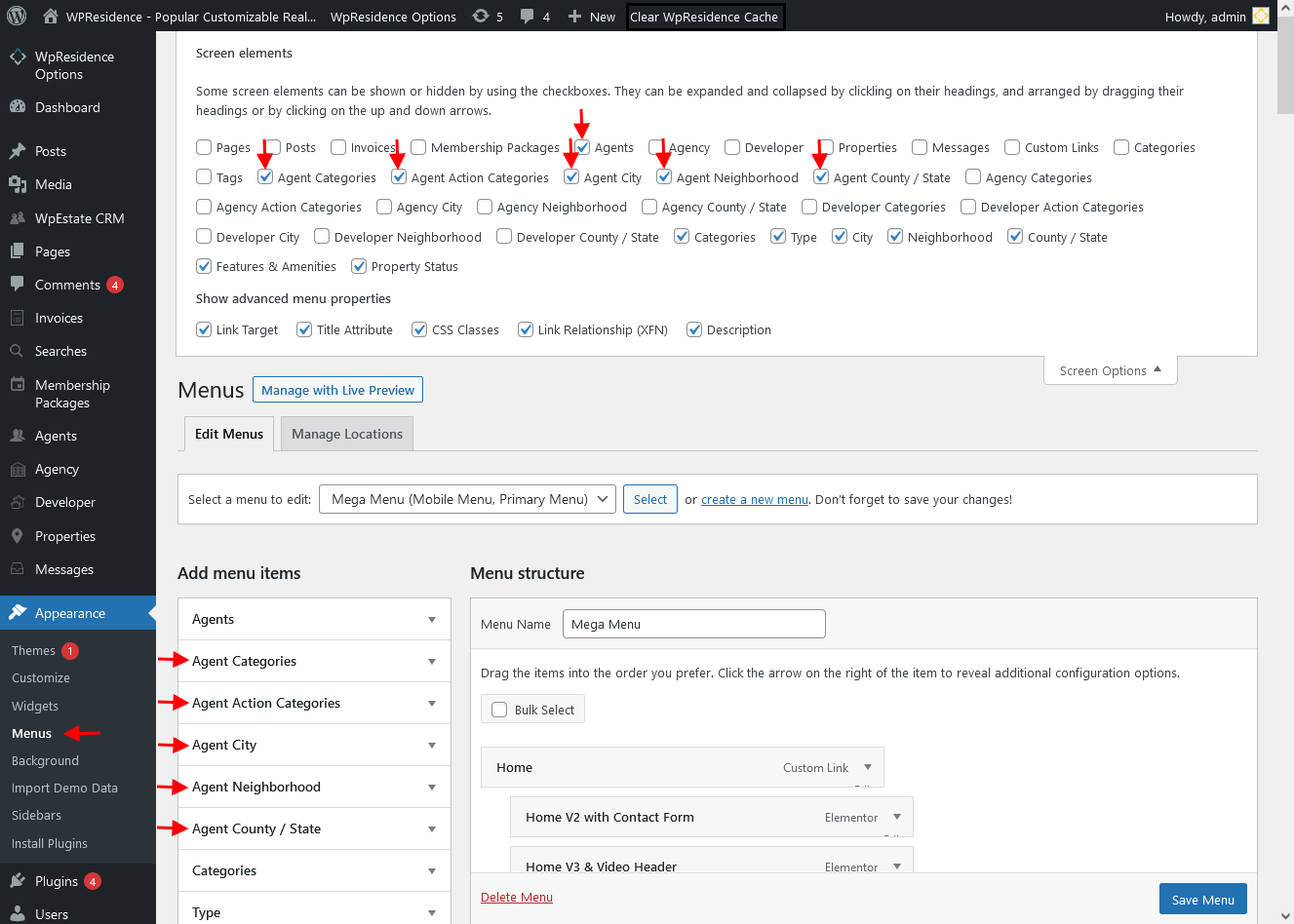Click the Media library icon

(18, 184)
